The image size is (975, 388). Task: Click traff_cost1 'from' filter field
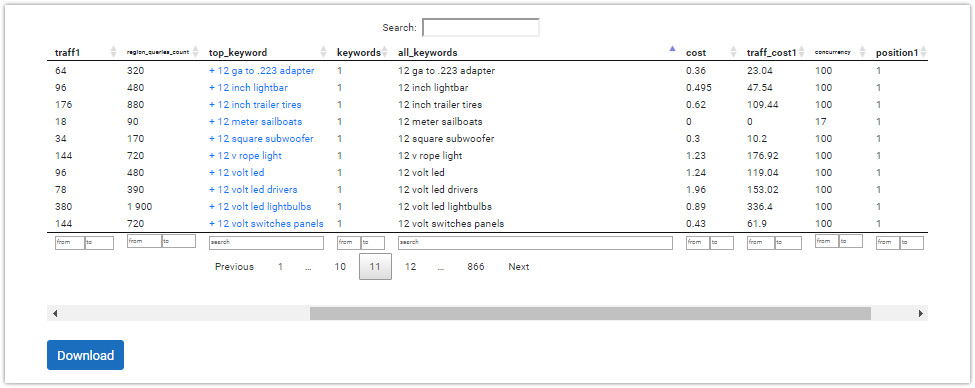761,243
